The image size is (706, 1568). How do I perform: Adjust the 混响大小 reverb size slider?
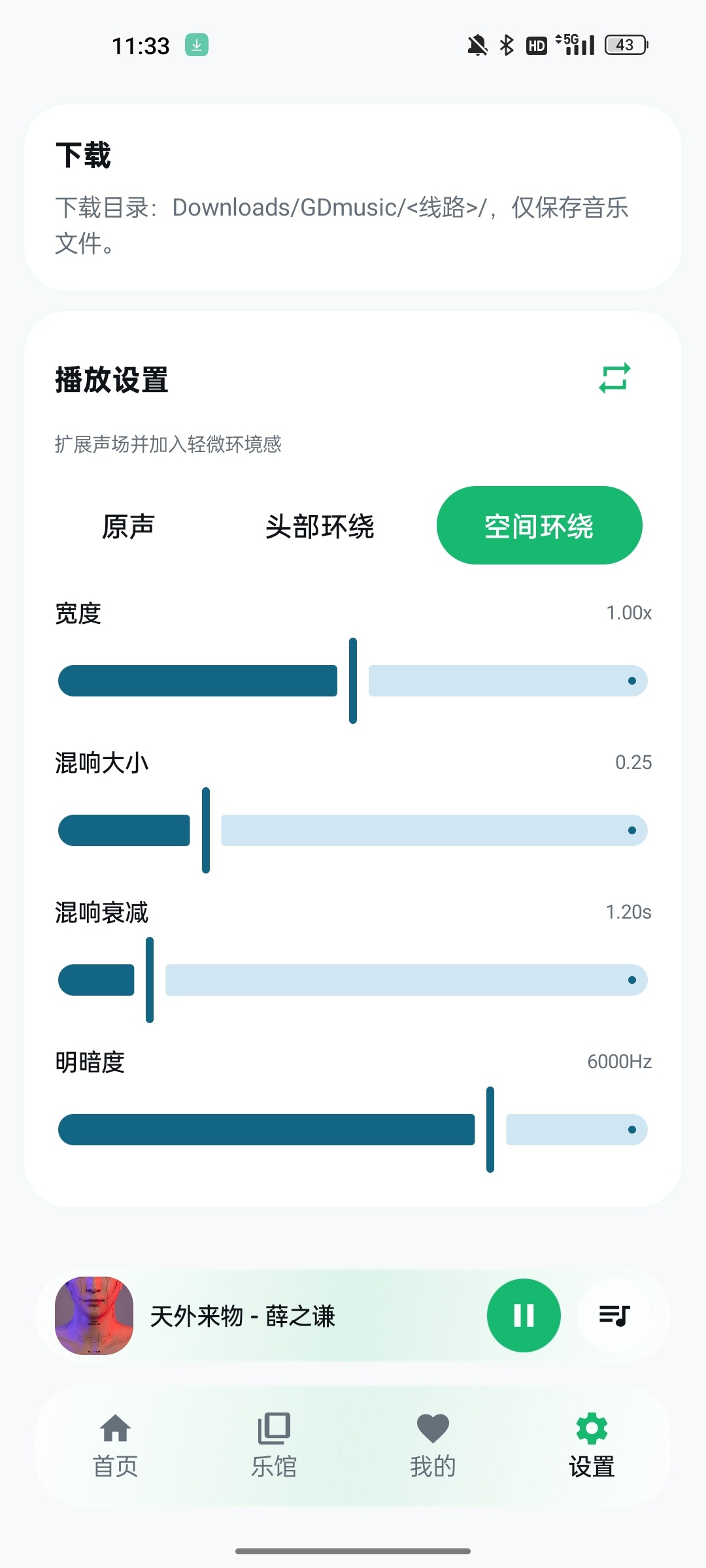353,830
